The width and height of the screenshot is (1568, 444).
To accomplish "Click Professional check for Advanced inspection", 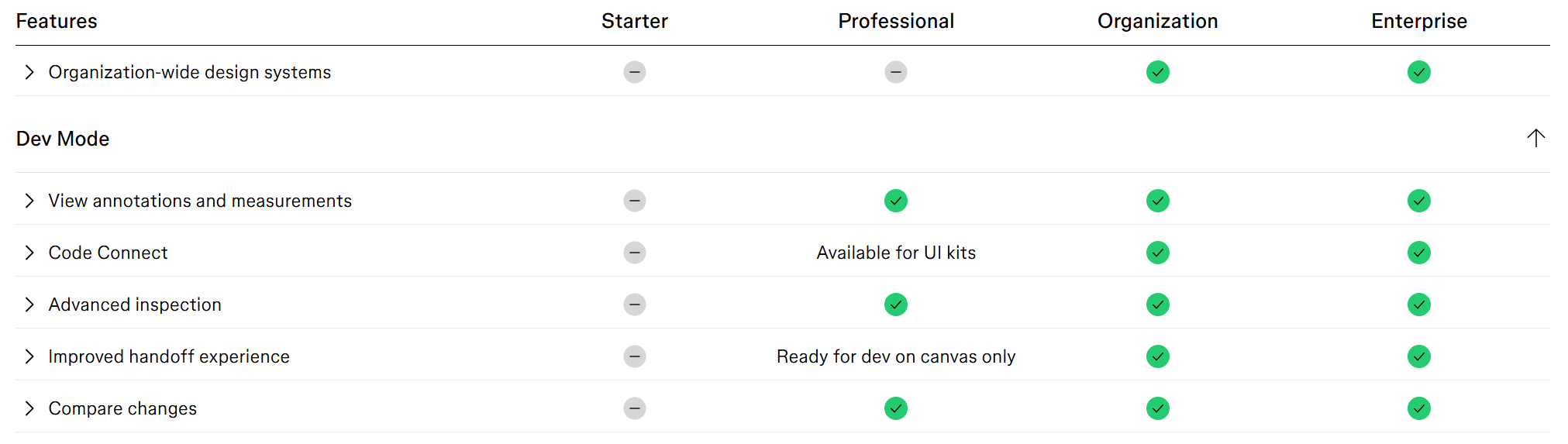I will point(895,305).
